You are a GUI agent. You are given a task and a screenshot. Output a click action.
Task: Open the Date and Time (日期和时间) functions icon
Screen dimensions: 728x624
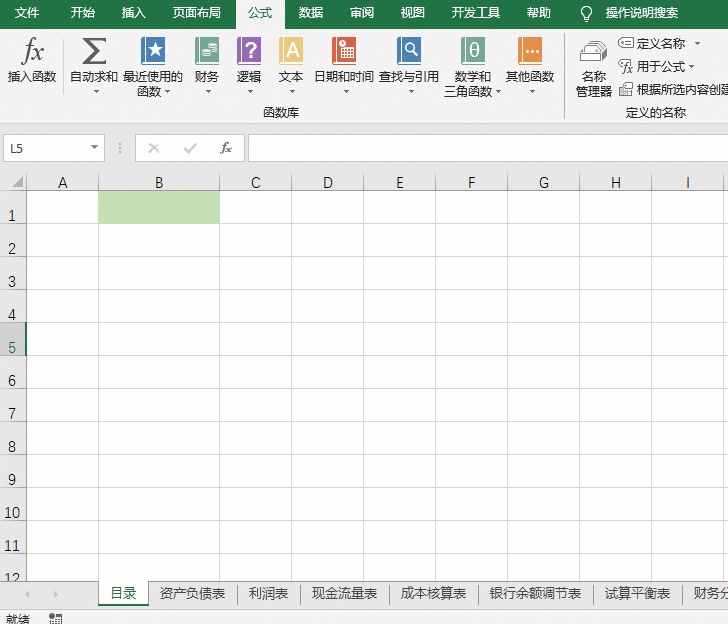344,51
